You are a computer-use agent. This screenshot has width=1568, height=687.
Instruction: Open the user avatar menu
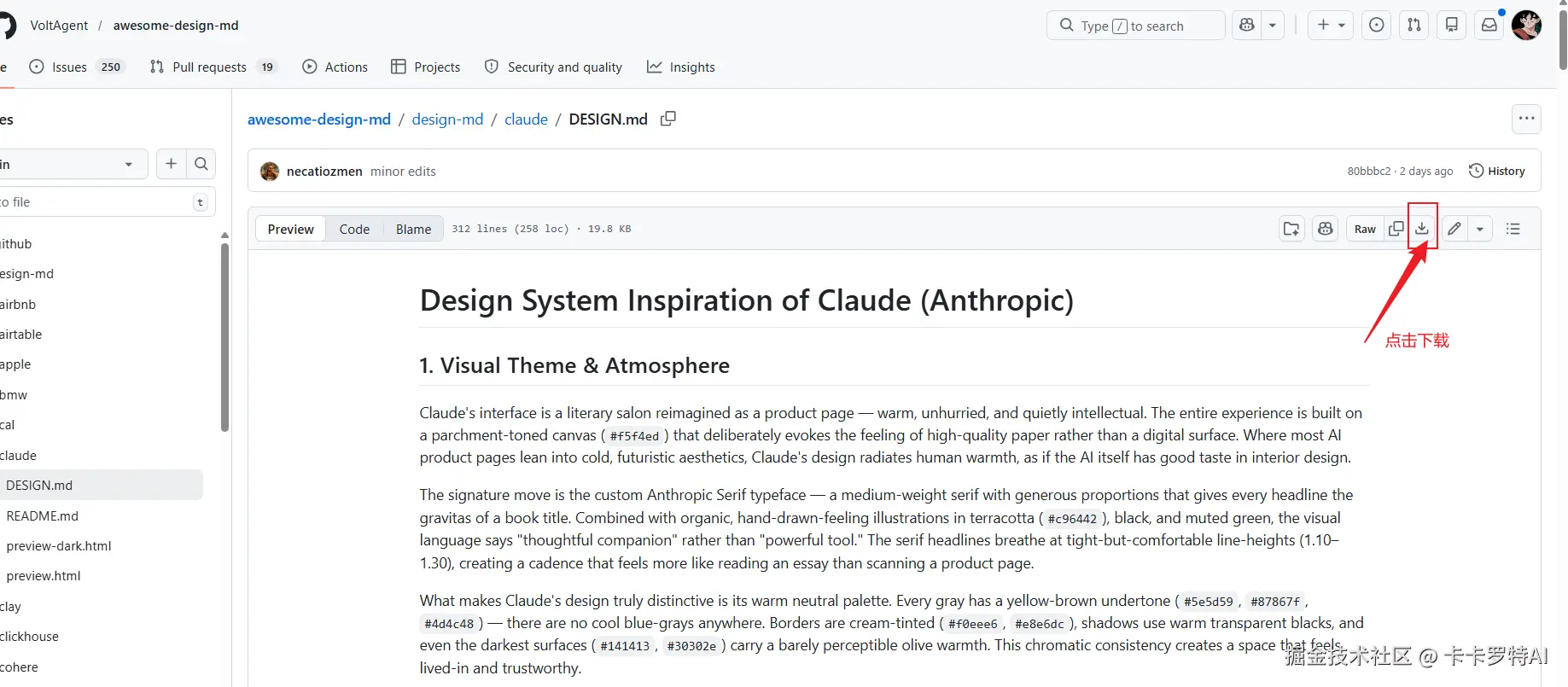1527,26
